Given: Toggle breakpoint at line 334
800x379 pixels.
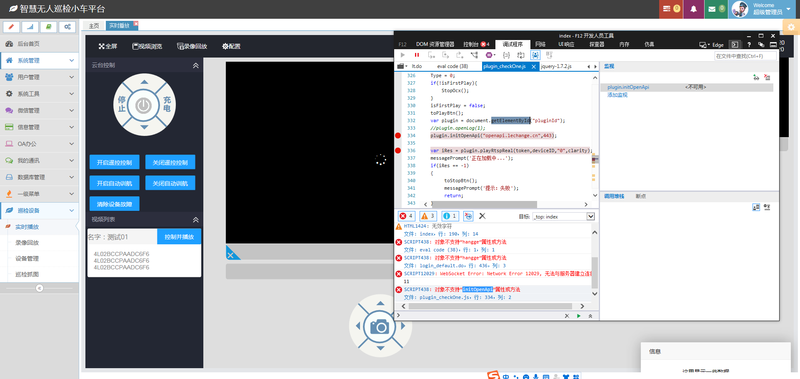Looking at the screenshot, I should tap(398, 136).
